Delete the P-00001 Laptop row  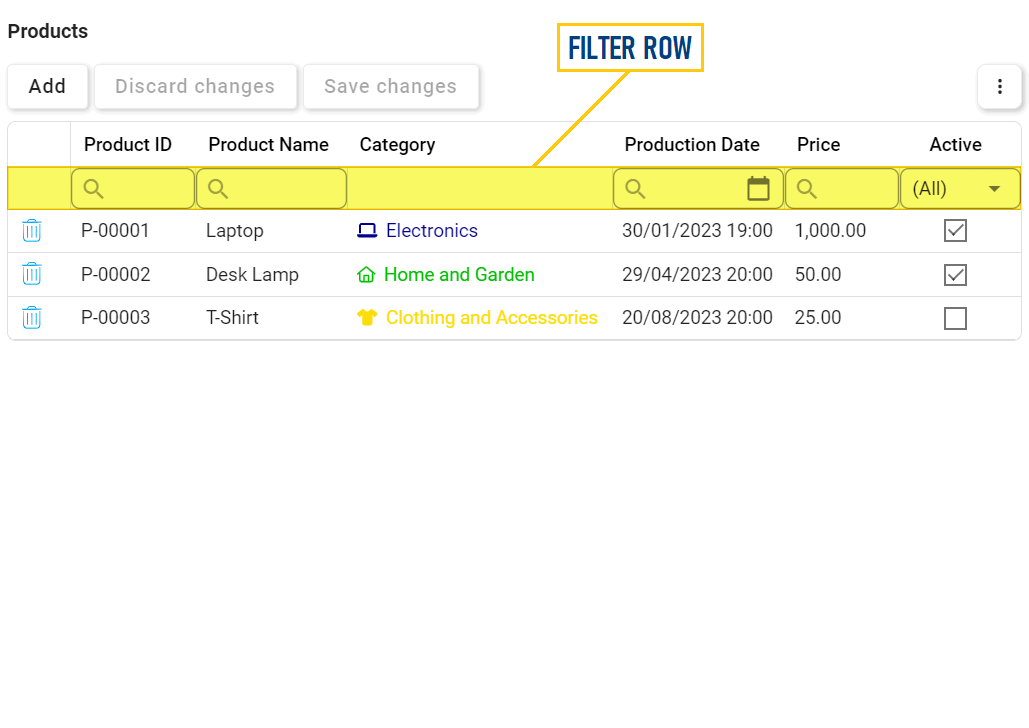(32, 231)
